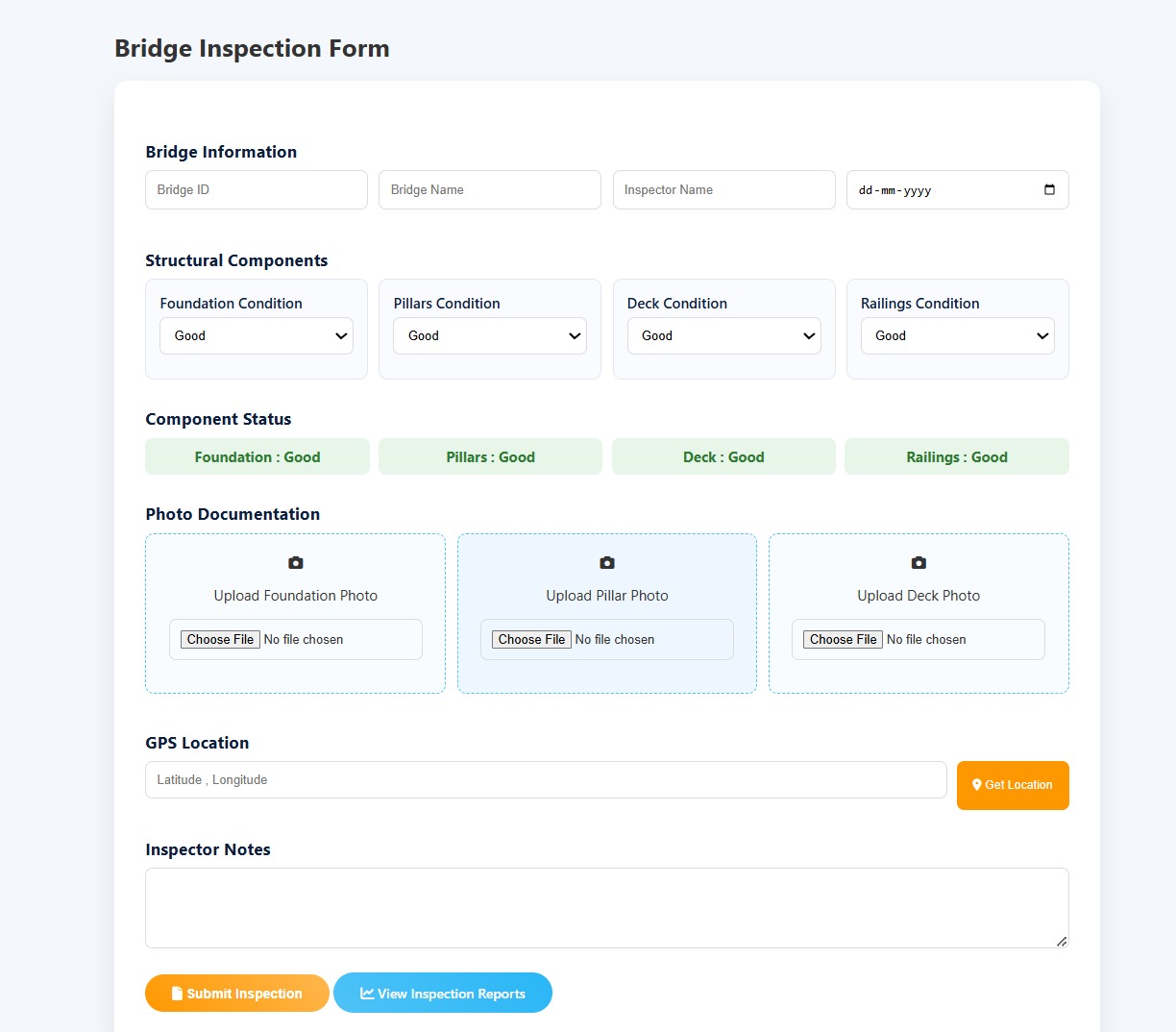
Task: Choose a file for the deck photo
Action: [x=844, y=640]
